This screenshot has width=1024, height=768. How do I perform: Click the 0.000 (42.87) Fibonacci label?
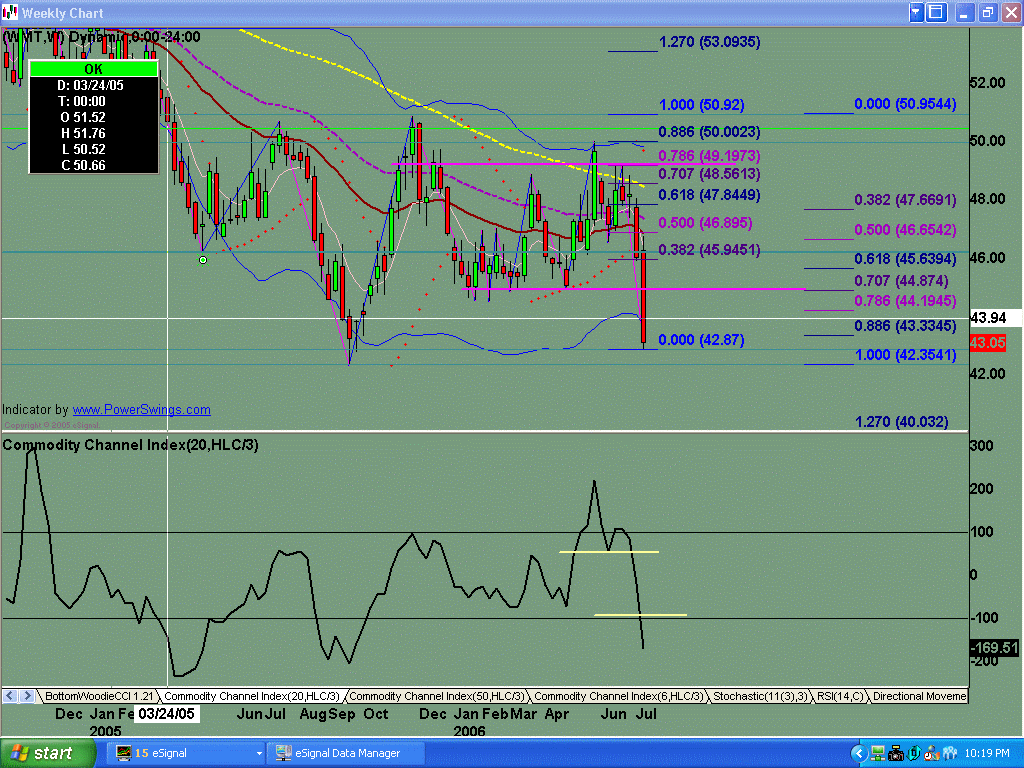[701, 340]
